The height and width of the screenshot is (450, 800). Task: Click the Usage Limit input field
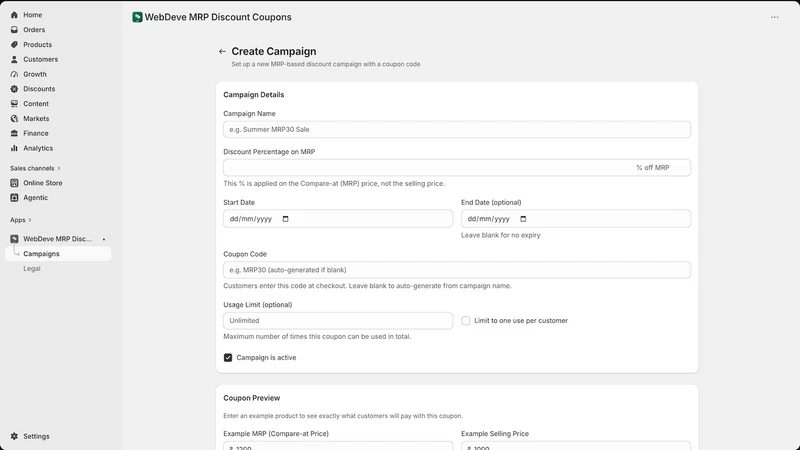[x=338, y=320]
